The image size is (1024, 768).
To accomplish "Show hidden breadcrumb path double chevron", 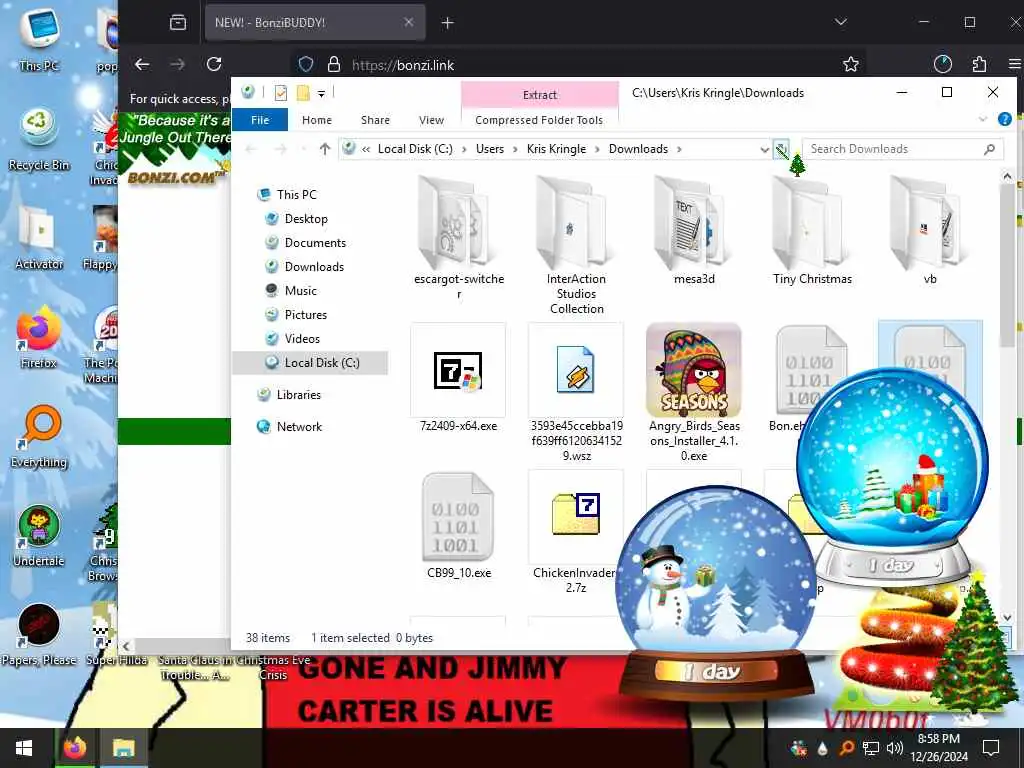I will 366,150.
